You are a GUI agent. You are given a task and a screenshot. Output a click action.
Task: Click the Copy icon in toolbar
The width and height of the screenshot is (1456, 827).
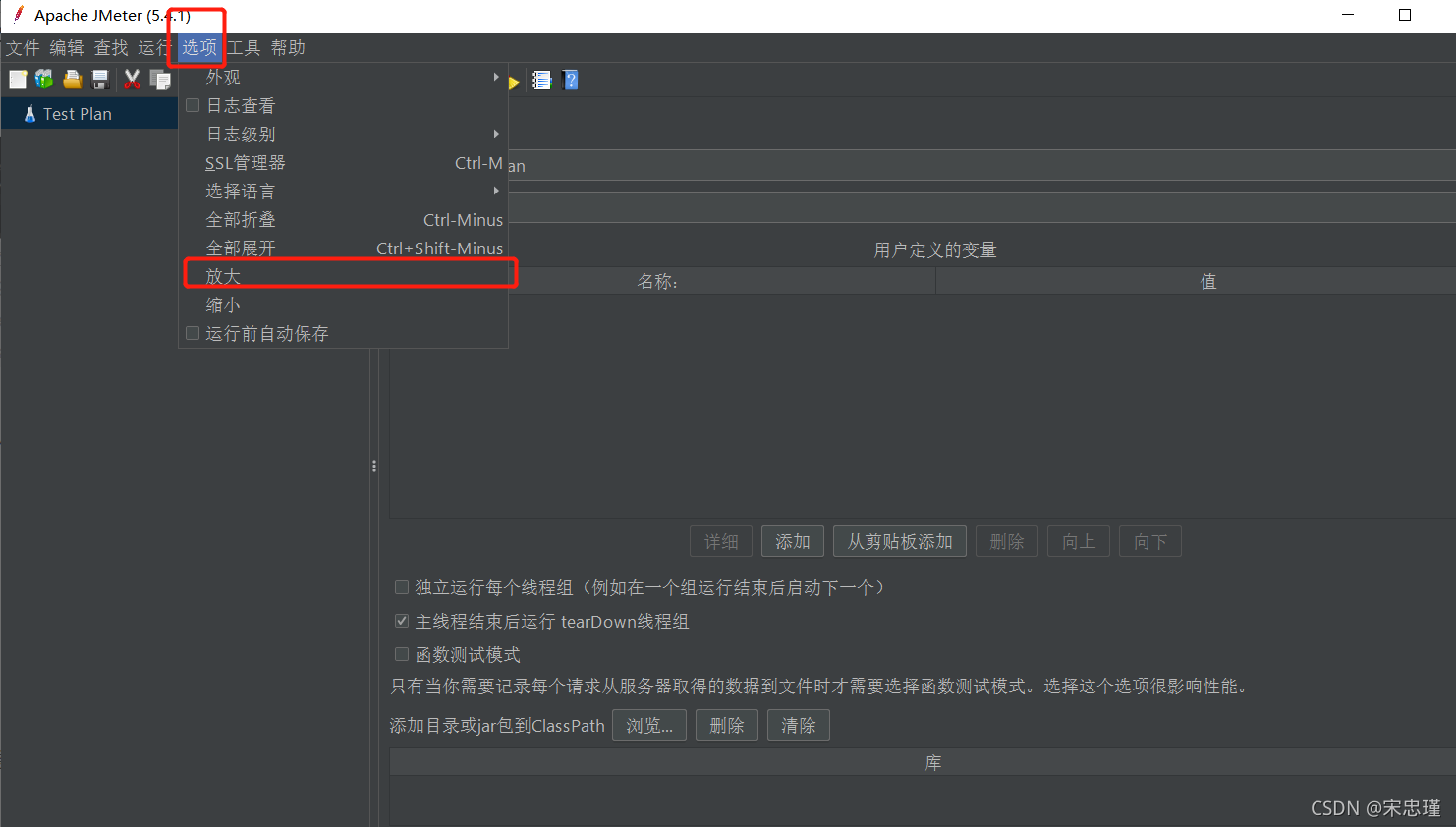pos(160,80)
